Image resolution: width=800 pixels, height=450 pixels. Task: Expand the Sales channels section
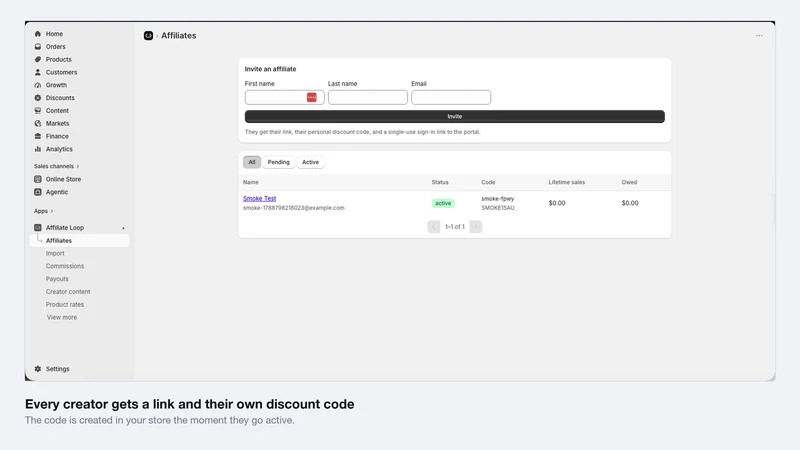pyautogui.click(x=57, y=166)
